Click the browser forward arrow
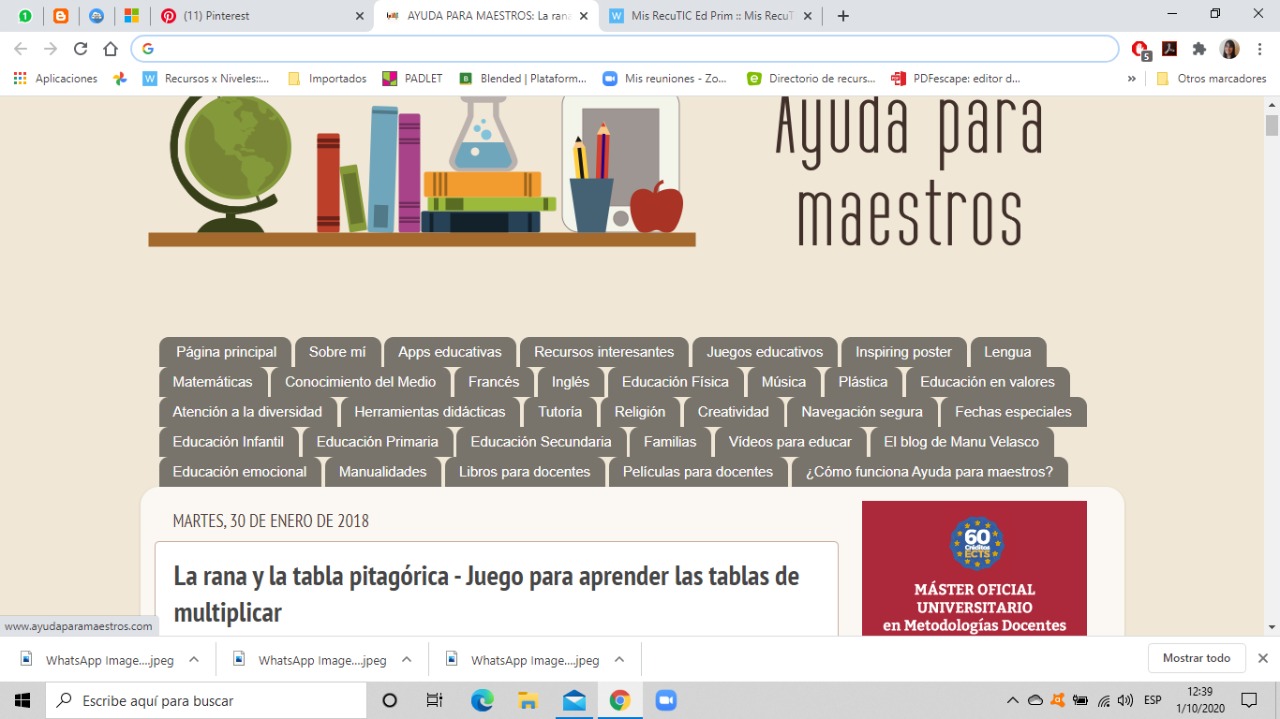The height and width of the screenshot is (719, 1280). [50, 48]
